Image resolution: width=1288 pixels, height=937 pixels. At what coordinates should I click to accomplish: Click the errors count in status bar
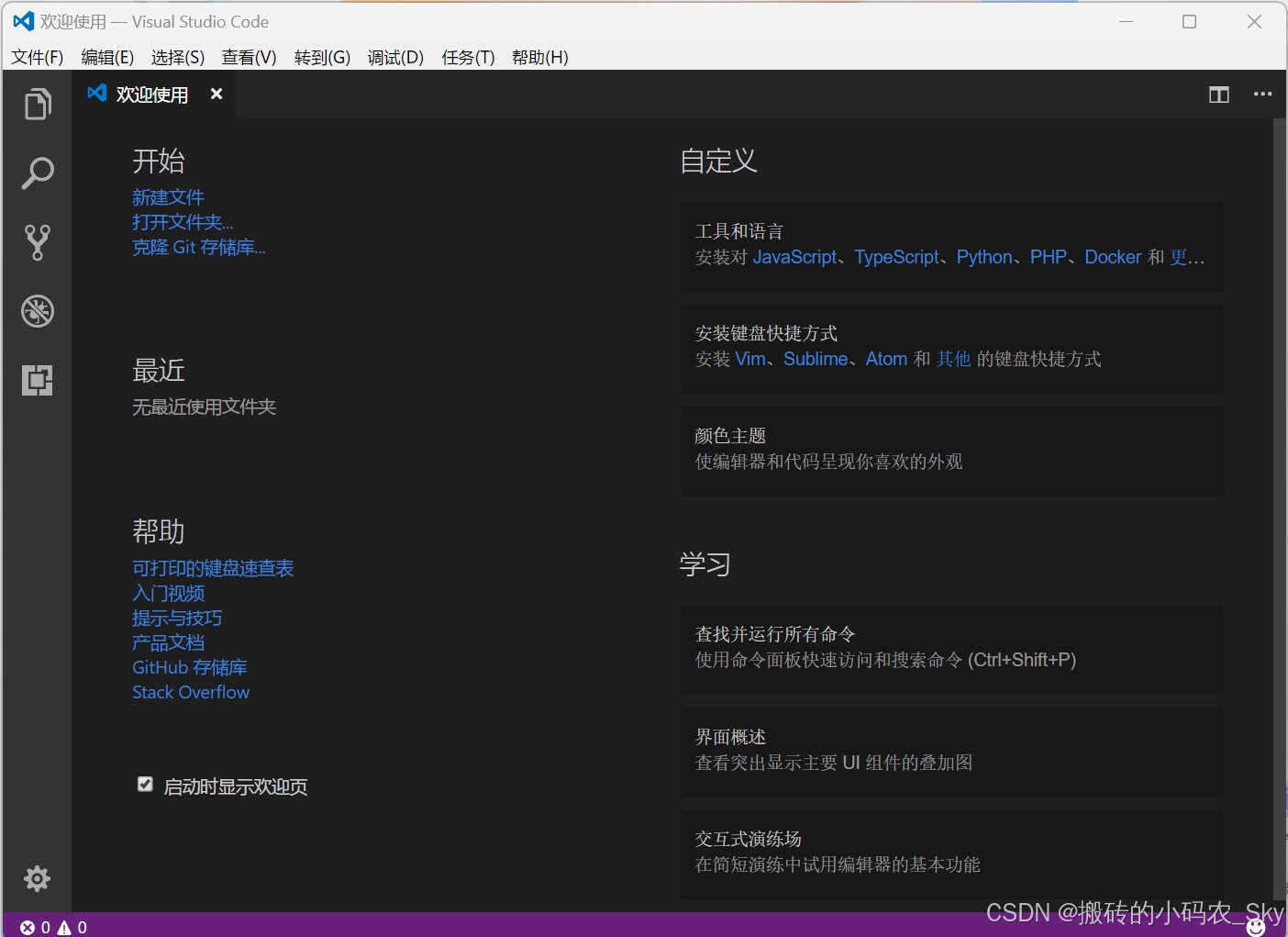(x=35, y=927)
